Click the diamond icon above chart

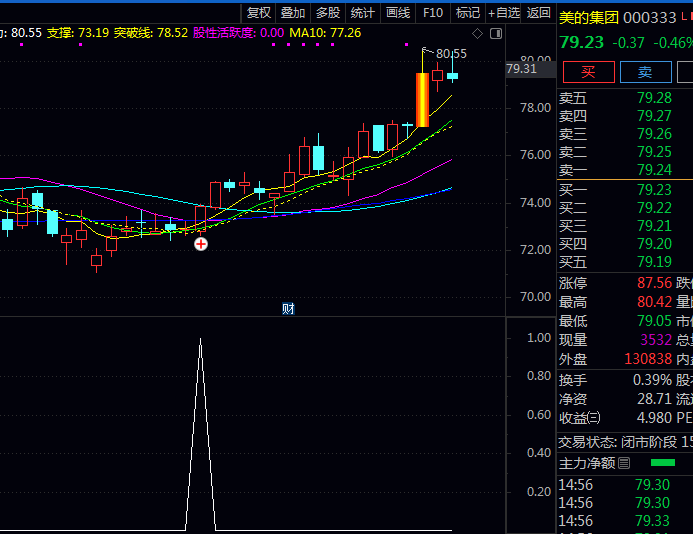(477, 34)
